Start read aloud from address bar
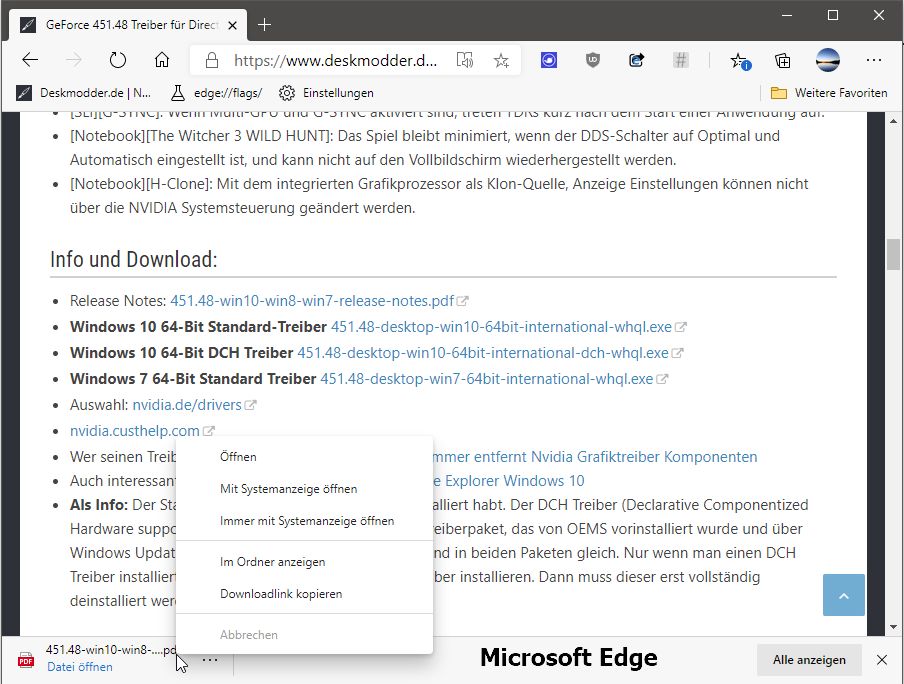 (465, 61)
